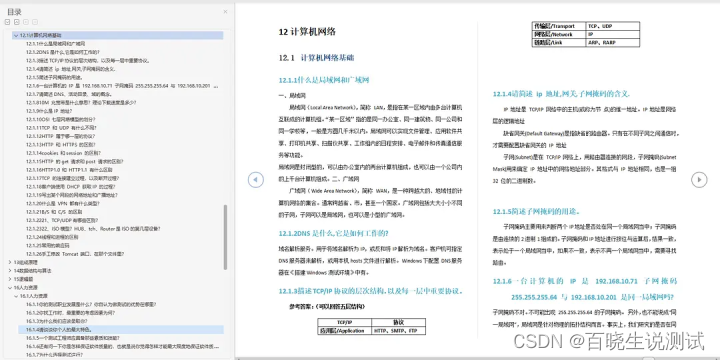Open outline entry 16.1.7
This screenshot has height=360, width=720.
55,354
